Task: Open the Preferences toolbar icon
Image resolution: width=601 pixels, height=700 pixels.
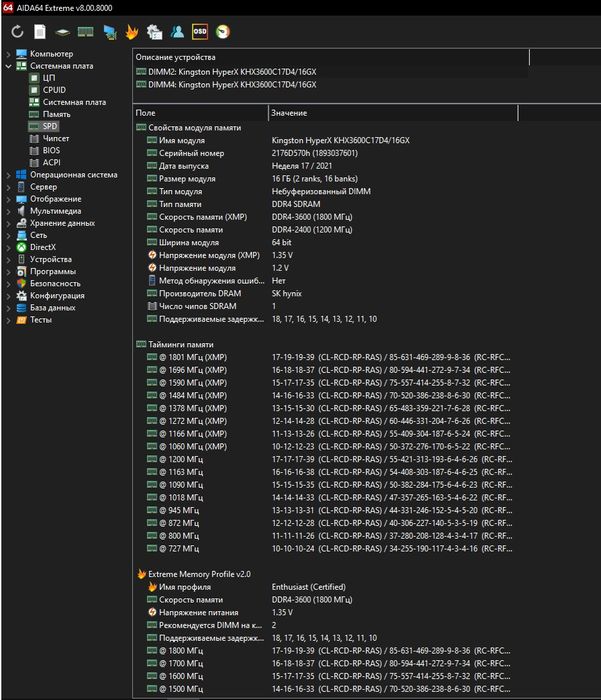Action: pos(154,32)
